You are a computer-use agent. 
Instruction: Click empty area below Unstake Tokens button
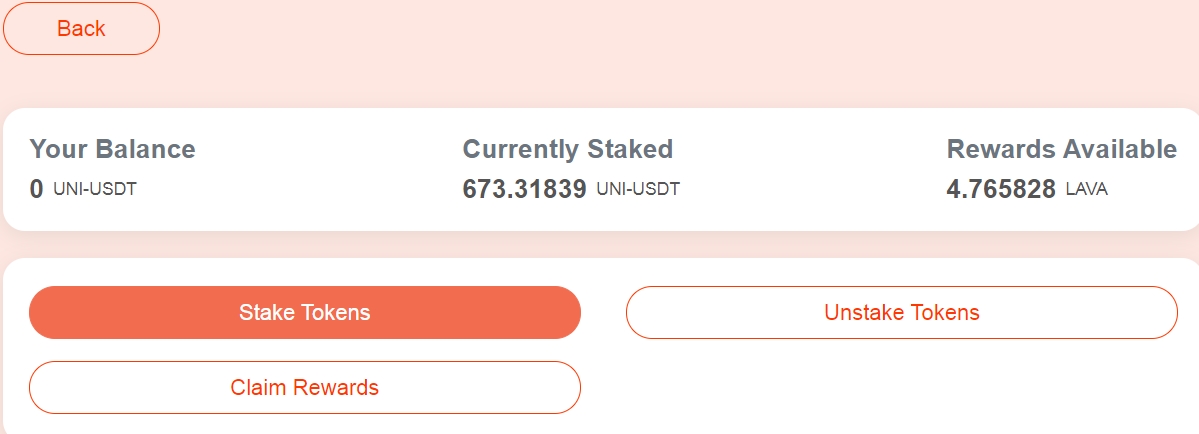click(901, 385)
